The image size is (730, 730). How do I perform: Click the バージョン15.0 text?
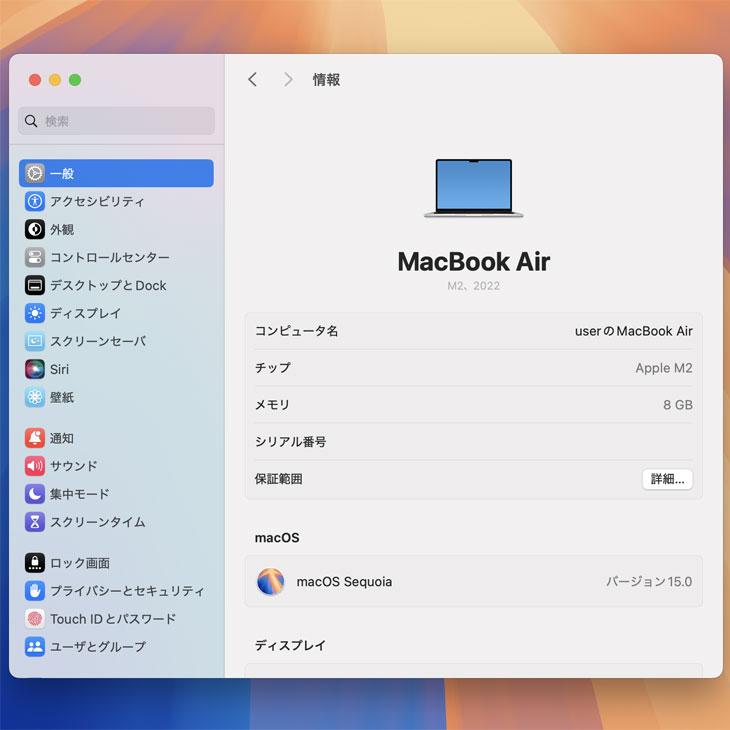point(649,581)
